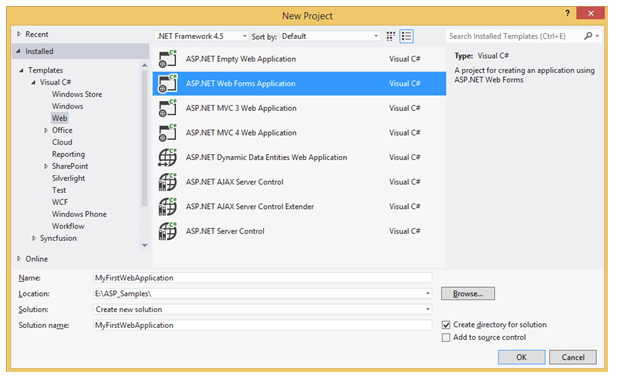Viewport: 621px width, 380px height.
Task: Select 'ASP.NET Server Control' row text
Action: tap(225, 231)
